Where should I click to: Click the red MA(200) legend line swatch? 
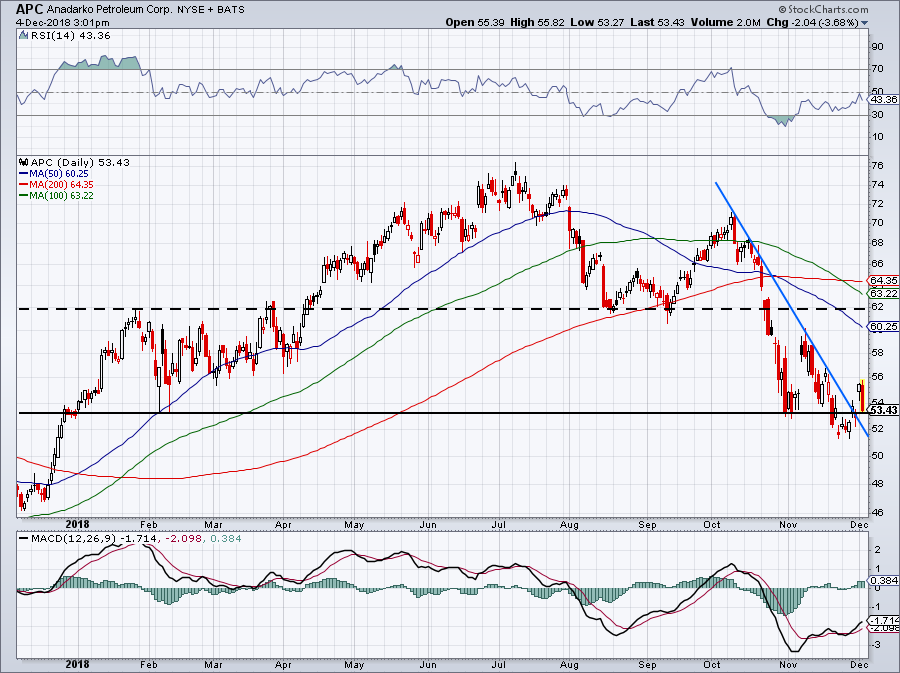coord(24,184)
